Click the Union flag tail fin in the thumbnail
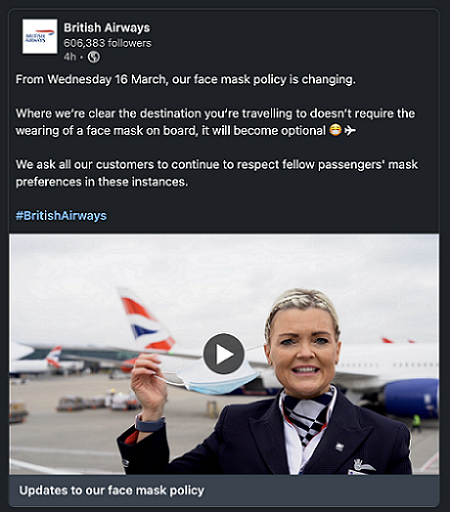The width and height of the screenshot is (450, 512). tap(145, 318)
